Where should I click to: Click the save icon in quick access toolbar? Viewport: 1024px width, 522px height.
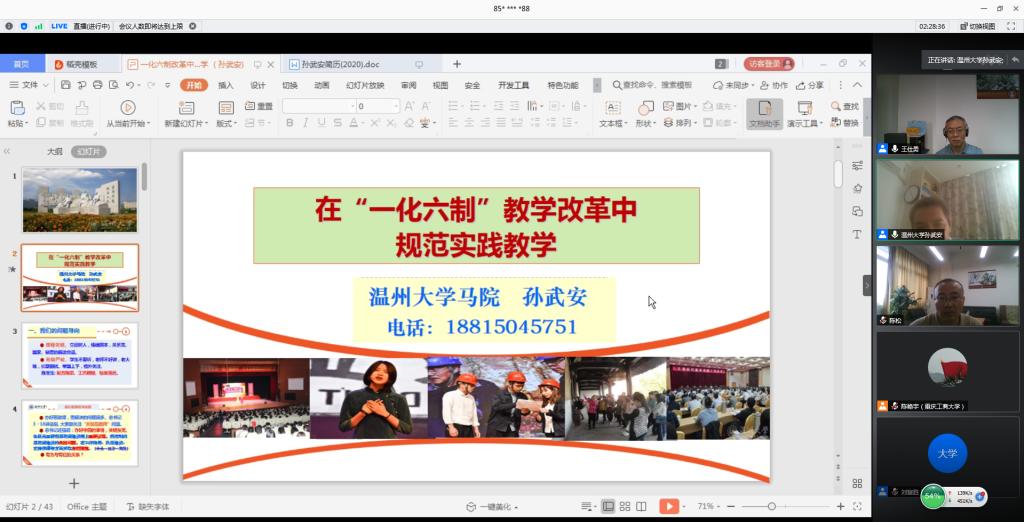click(x=66, y=85)
